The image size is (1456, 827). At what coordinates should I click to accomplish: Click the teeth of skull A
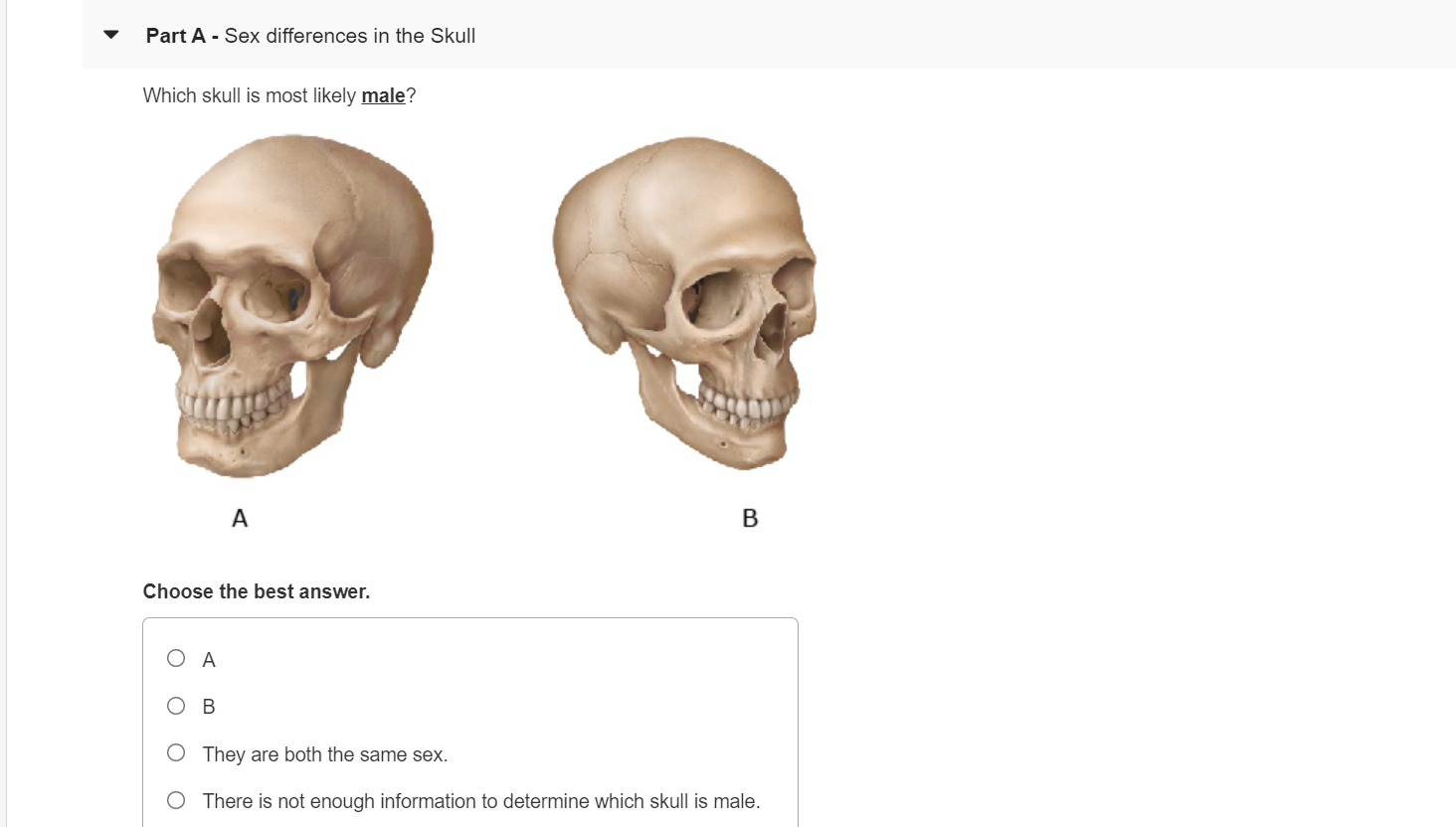(232, 409)
